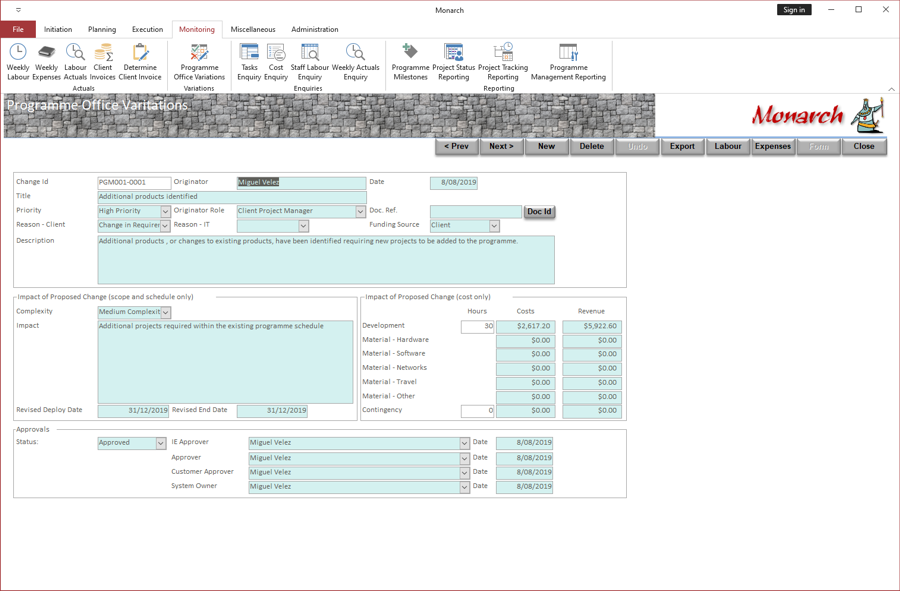
Task: Expand the IE Approver dropdown
Action: click(464, 444)
